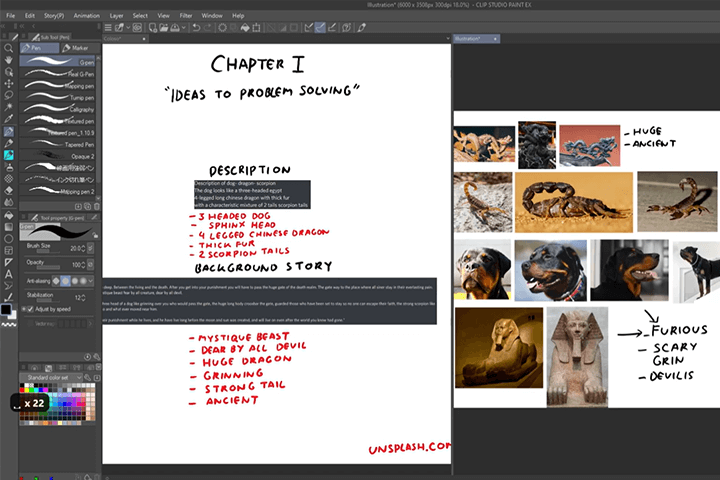Click the Fill bucket icon in command bar

click(x=245, y=28)
